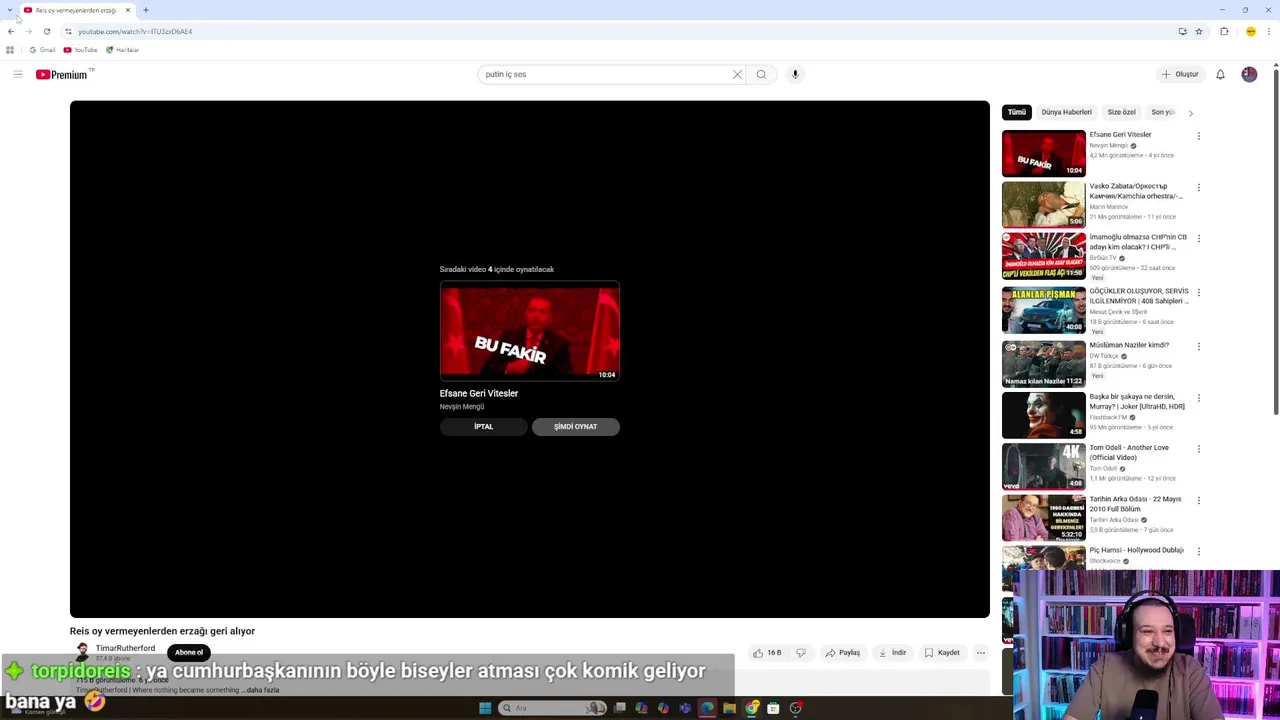Reload the page in Chrome
This screenshot has width=1280, height=720.
[47, 31]
